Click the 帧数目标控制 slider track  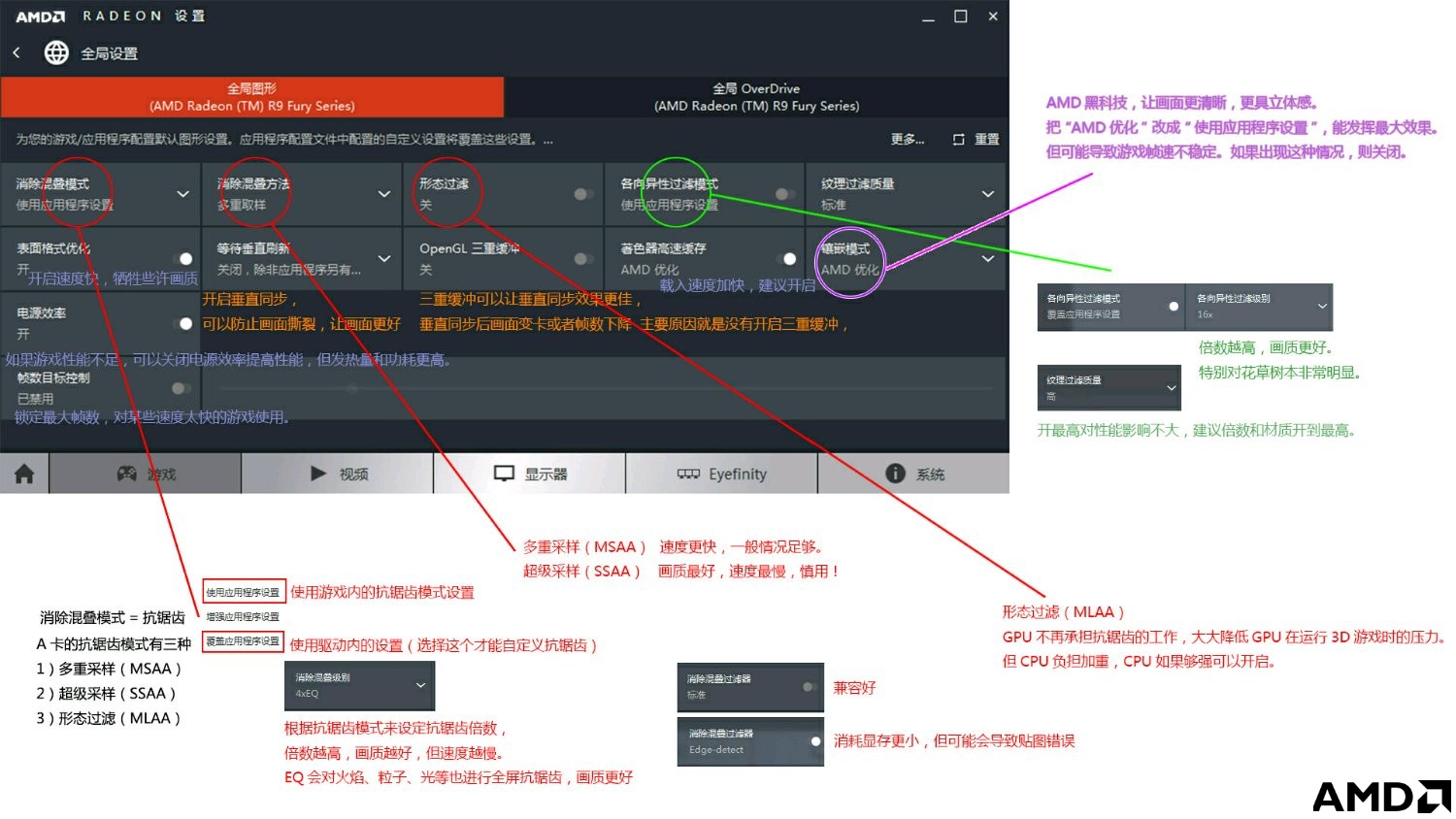click(605, 388)
